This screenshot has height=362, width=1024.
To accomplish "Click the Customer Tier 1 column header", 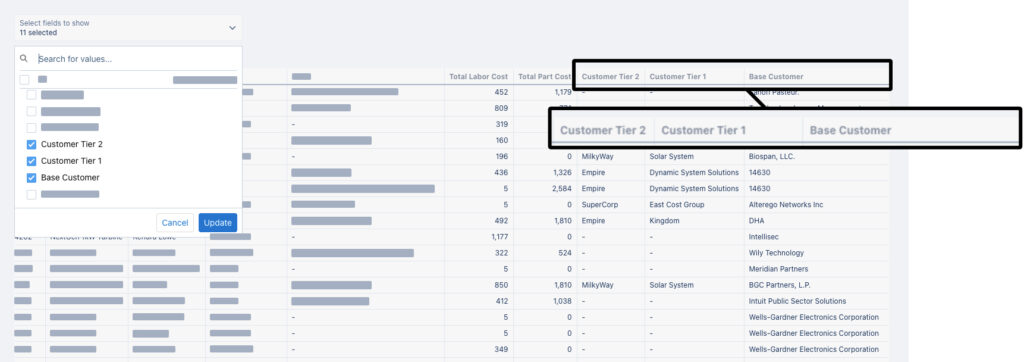I will coord(678,77).
